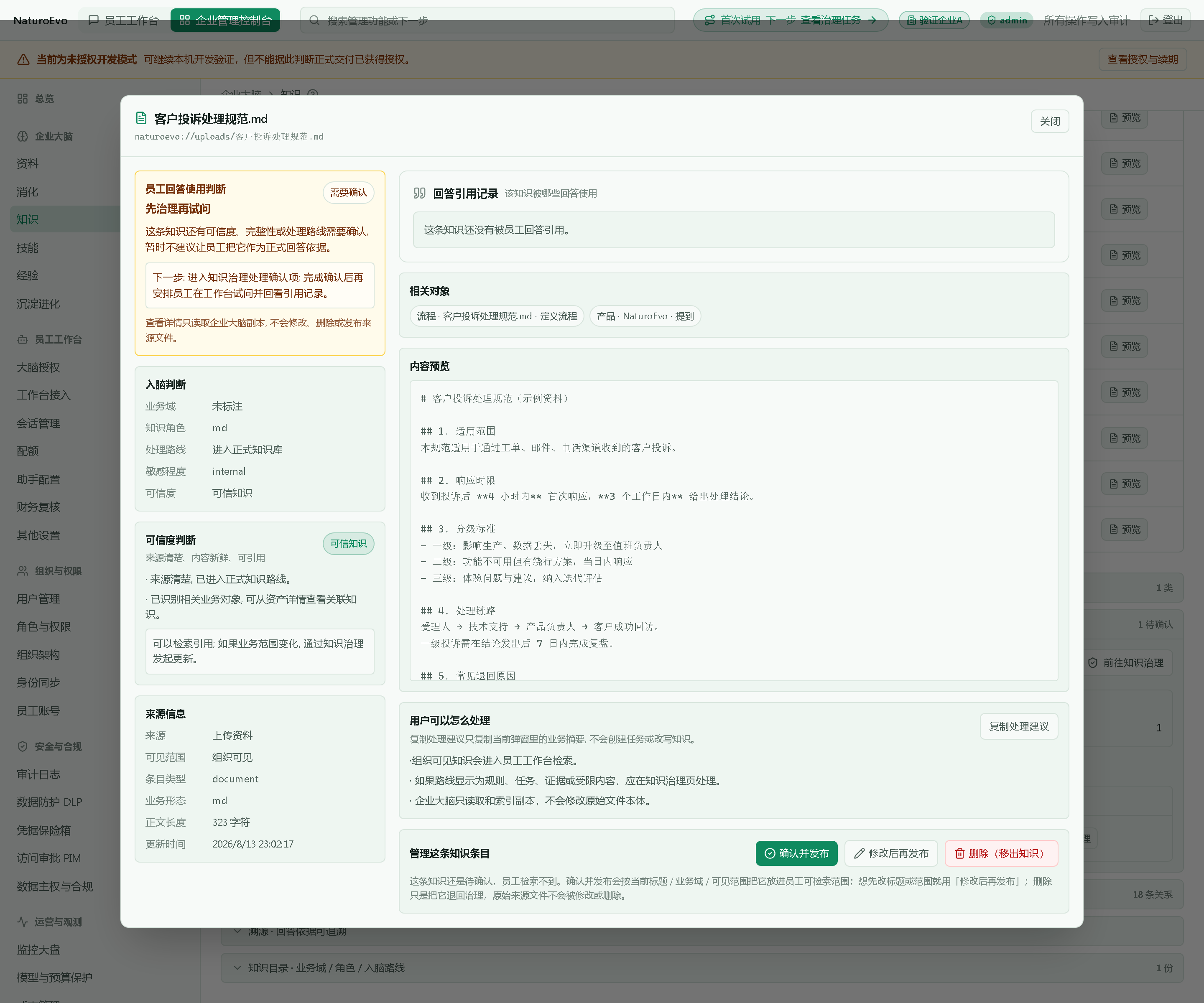
Task: Click the 可信知识 badge in 可信度判断
Action: pos(348,543)
